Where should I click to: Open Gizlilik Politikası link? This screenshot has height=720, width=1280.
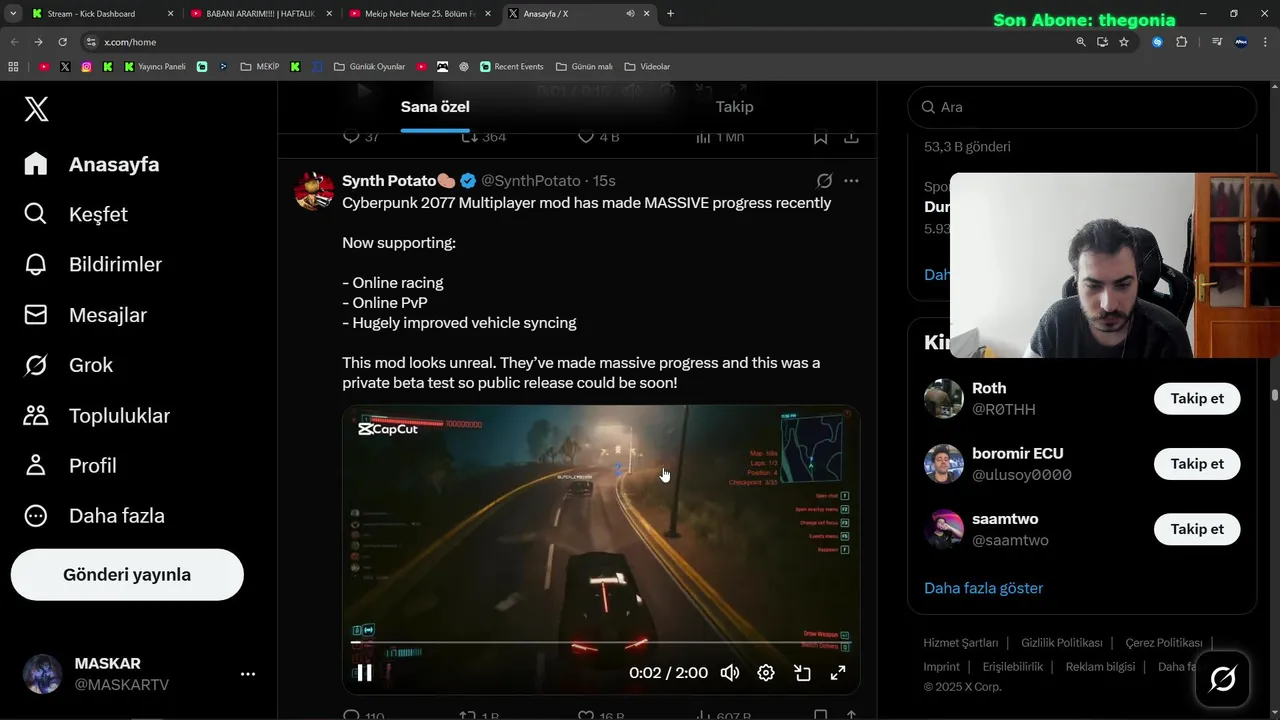coord(1061,643)
